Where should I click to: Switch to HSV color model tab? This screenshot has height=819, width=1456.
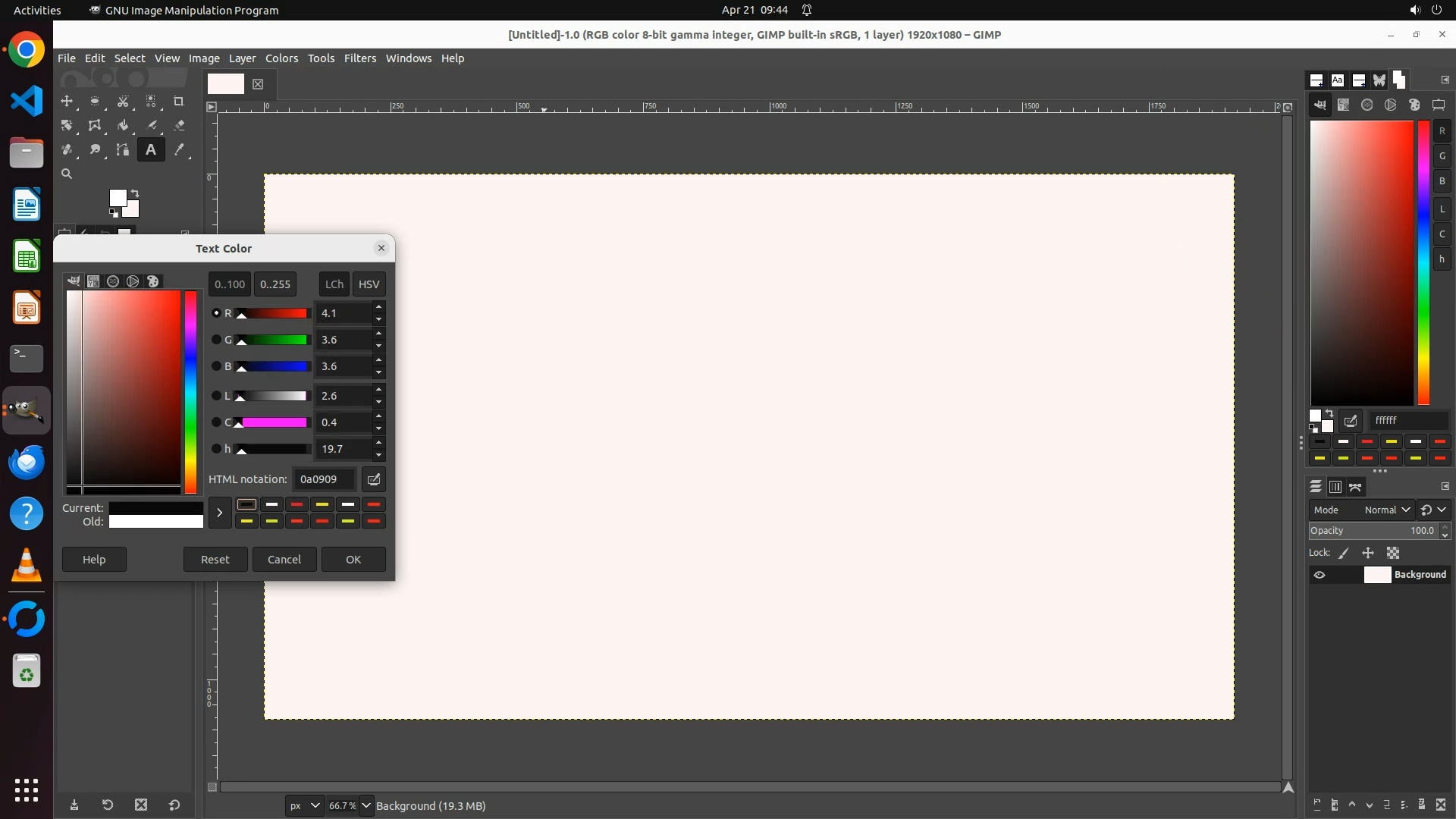[x=369, y=284]
